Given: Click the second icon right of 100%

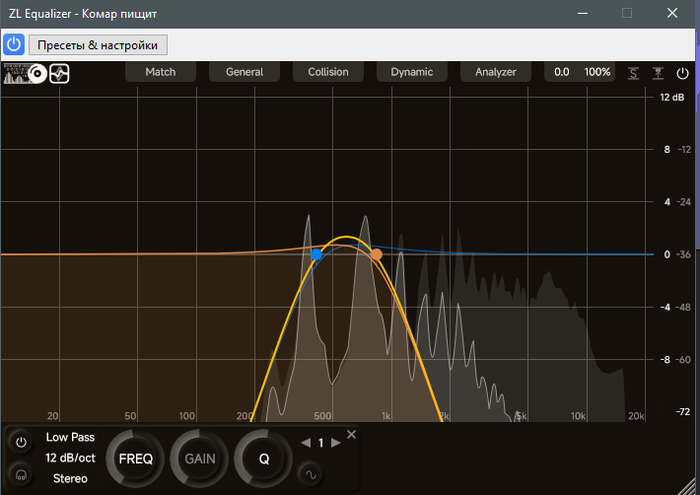Looking at the screenshot, I should pyautogui.click(x=658, y=73).
